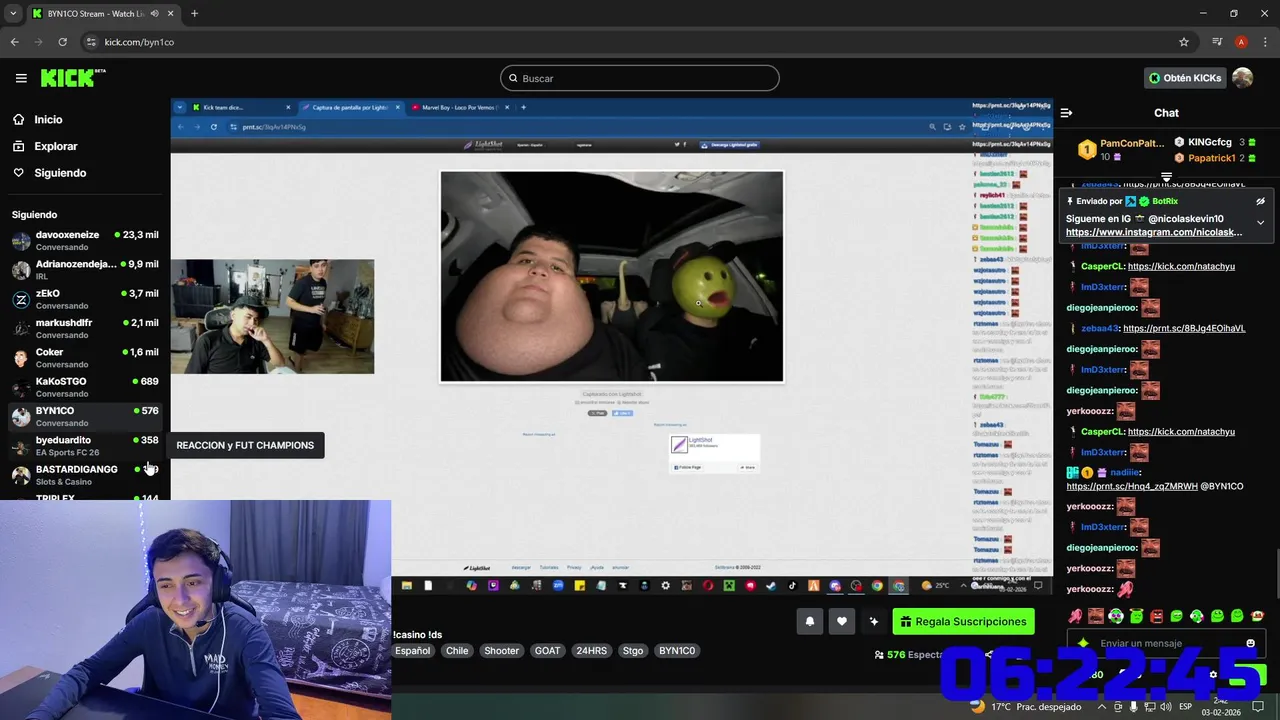Open Chrome three-dot menu

click(x=1264, y=42)
